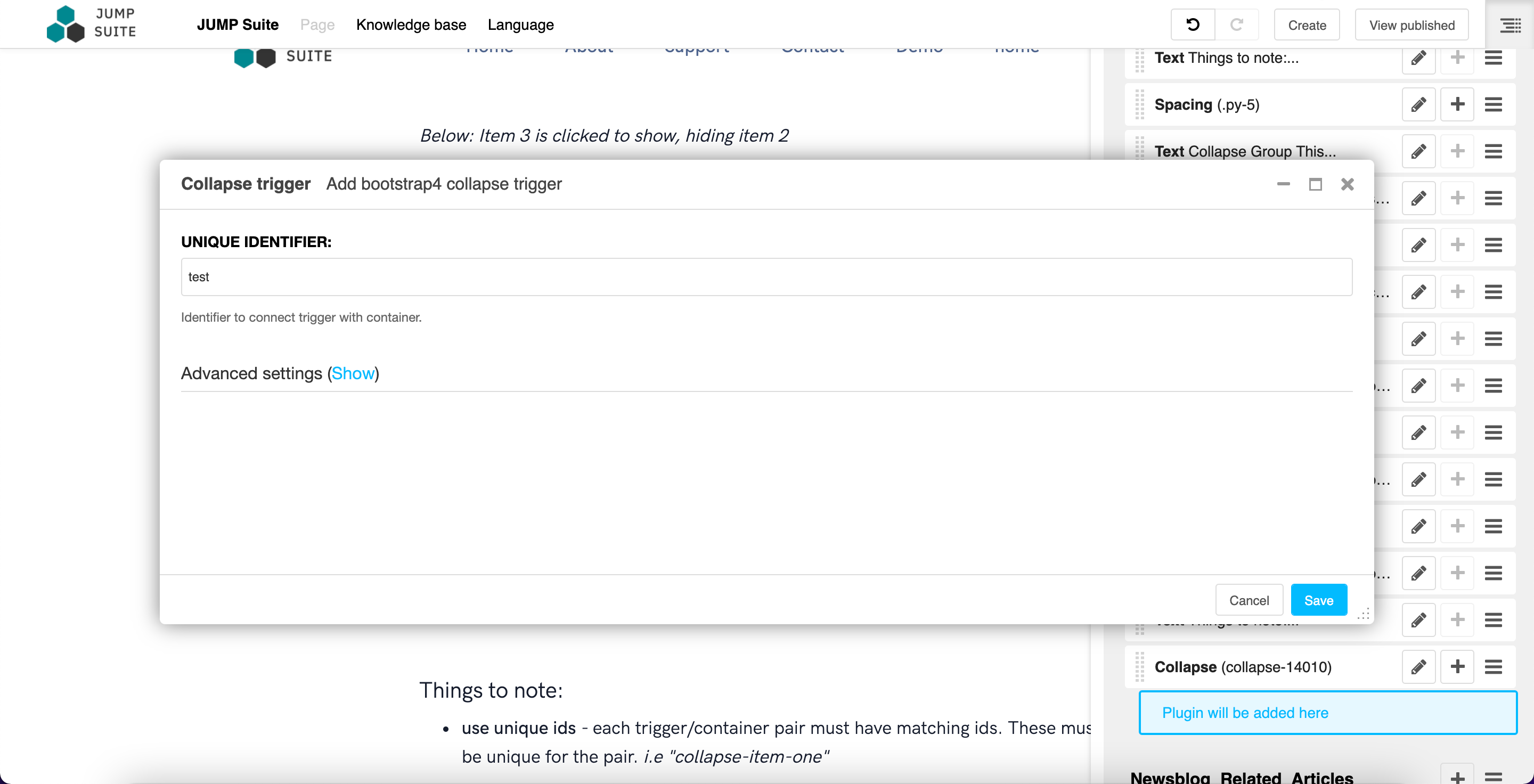This screenshot has width=1534, height=784.
Task: Edit the Text Collapse Group plugin
Action: pyautogui.click(x=1418, y=151)
